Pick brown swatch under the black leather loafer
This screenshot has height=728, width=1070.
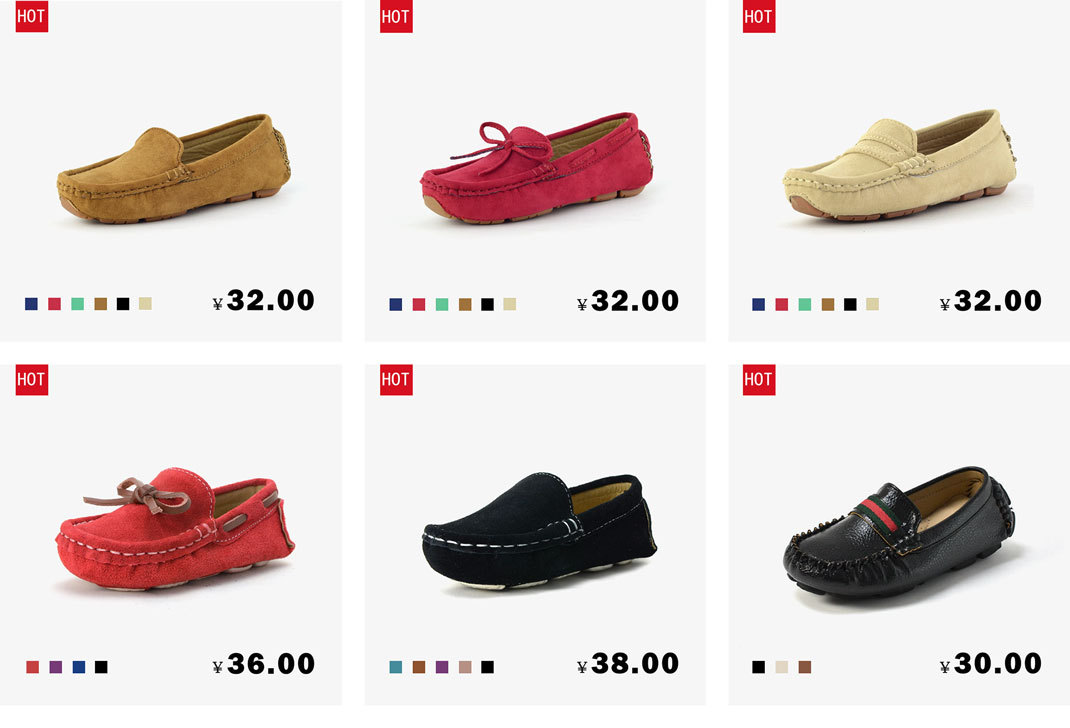coord(805,667)
